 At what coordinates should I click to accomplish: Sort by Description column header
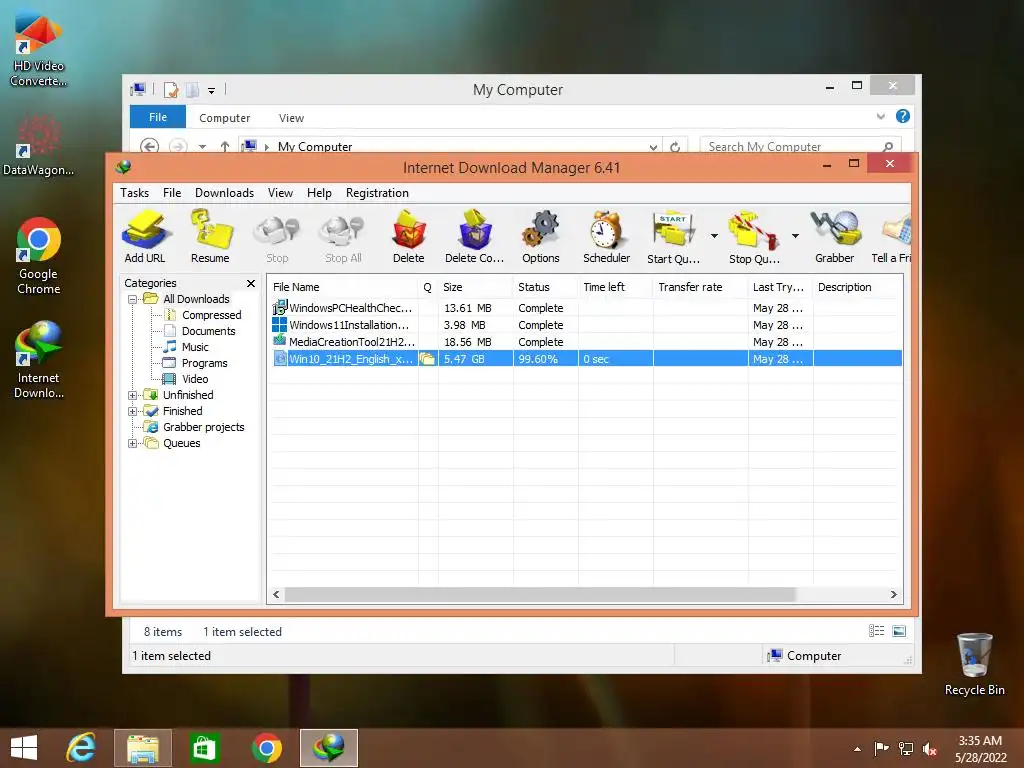pos(857,287)
